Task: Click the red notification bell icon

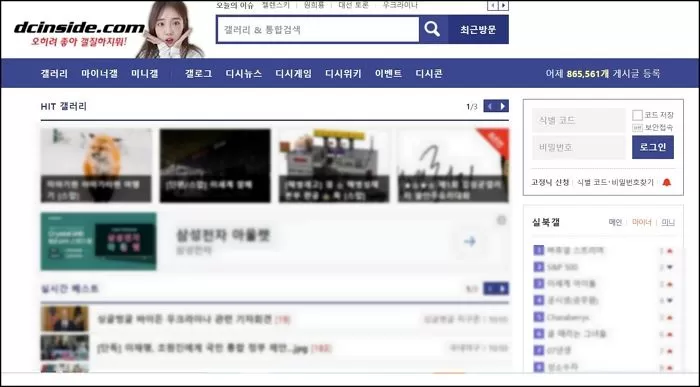Action: tap(667, 182)
